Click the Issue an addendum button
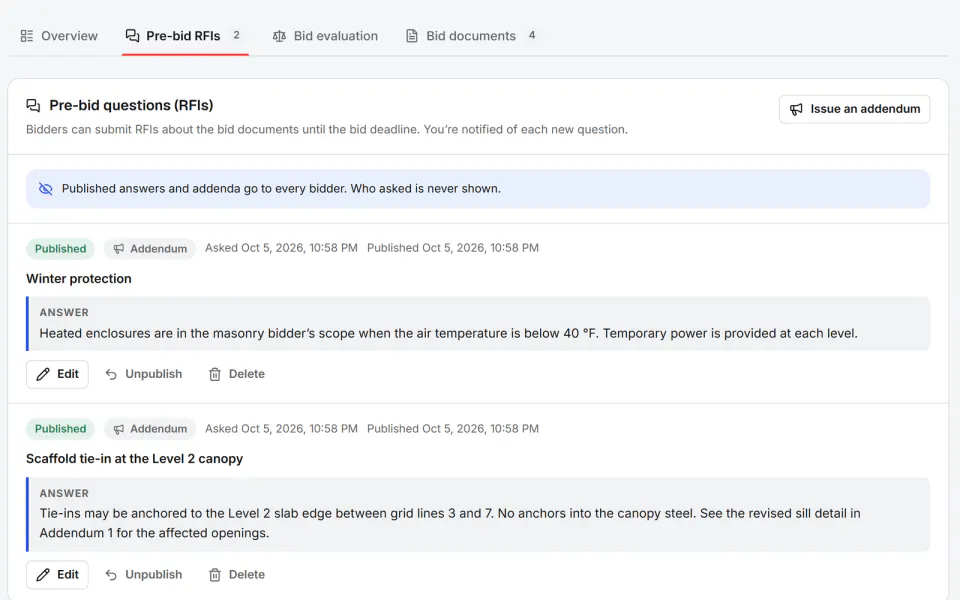The image size is (960, 600). pos(854,109)
